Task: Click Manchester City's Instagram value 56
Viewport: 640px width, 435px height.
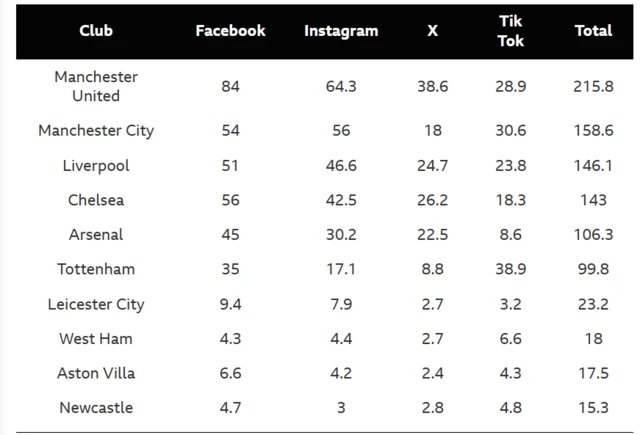Action: (x=341, y=130)
